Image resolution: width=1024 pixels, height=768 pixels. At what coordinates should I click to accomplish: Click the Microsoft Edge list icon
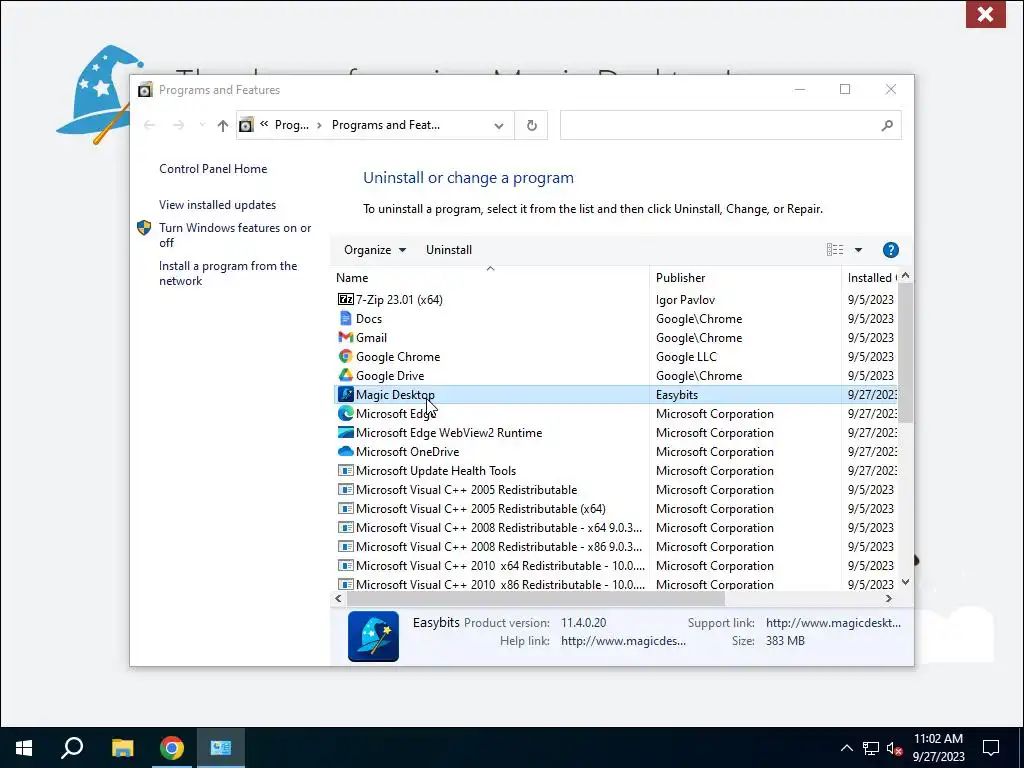[345, 413]
